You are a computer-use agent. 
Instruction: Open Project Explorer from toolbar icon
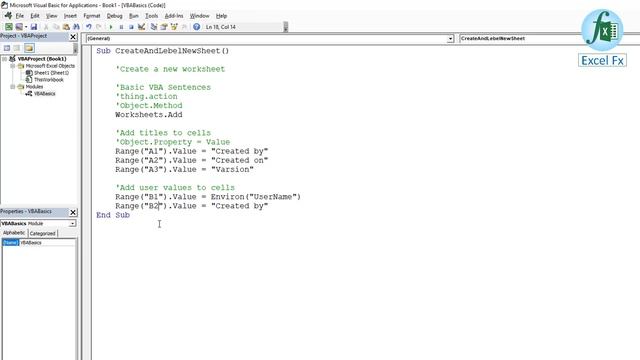[154, 27]
